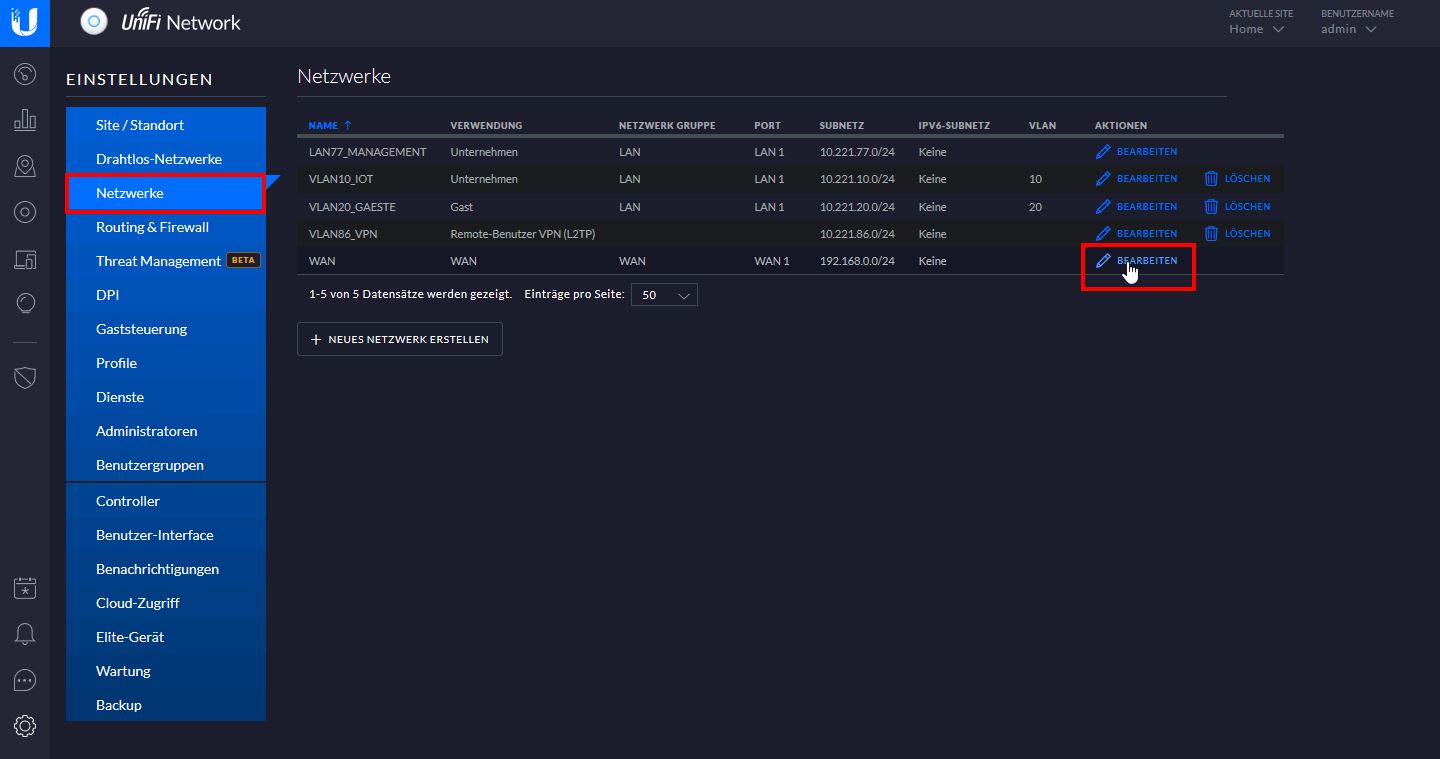Click trash icon for VLAN10_IOT row
Image resolution: width=1440 pixels, height=759 pixels.
click(x=1211, y=179)
